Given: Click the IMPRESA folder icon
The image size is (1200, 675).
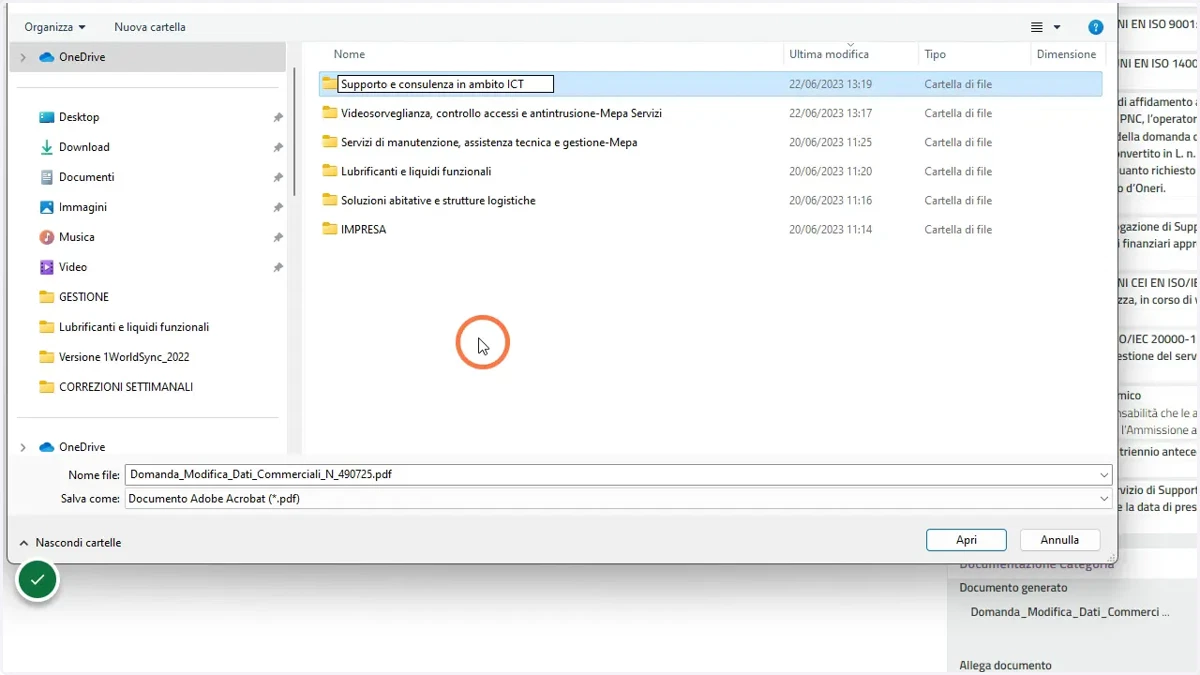Looking at the screenshot, I should [x=329, y=229].
